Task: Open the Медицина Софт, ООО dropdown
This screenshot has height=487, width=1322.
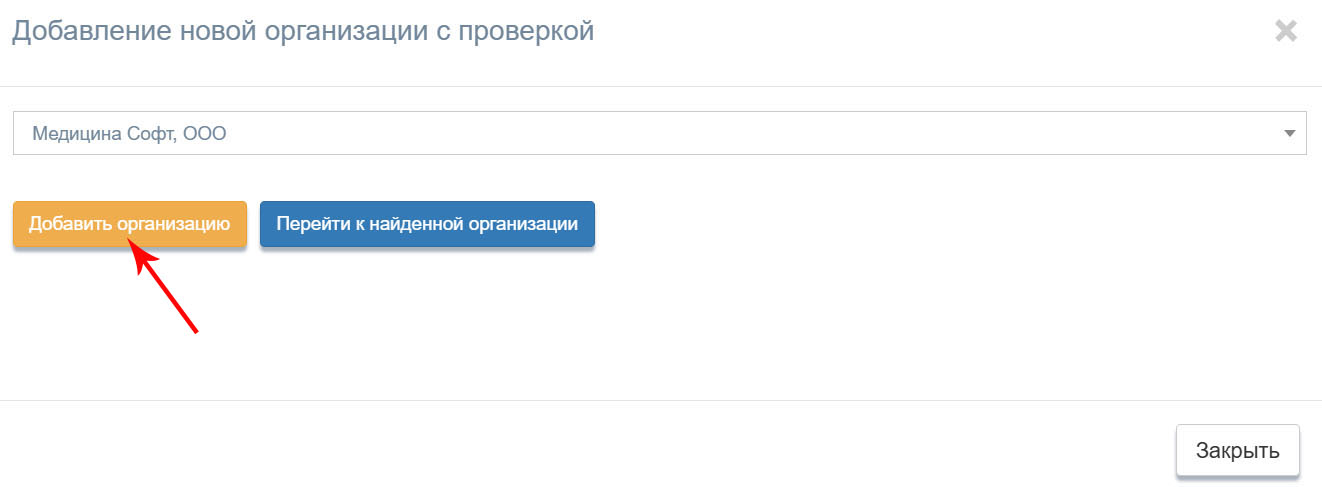Action: [659, 133]
